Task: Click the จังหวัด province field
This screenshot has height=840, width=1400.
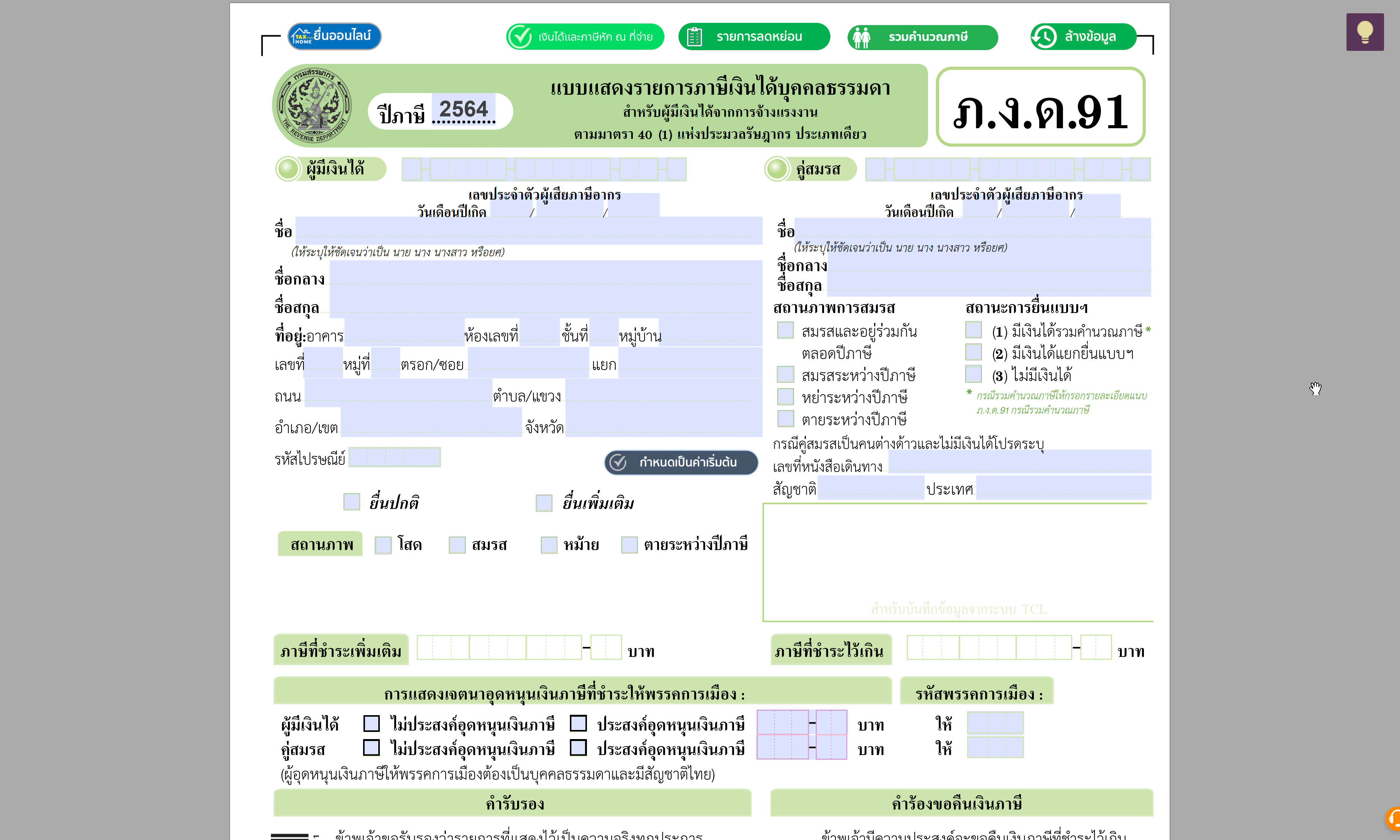Action: pos(664,422)
